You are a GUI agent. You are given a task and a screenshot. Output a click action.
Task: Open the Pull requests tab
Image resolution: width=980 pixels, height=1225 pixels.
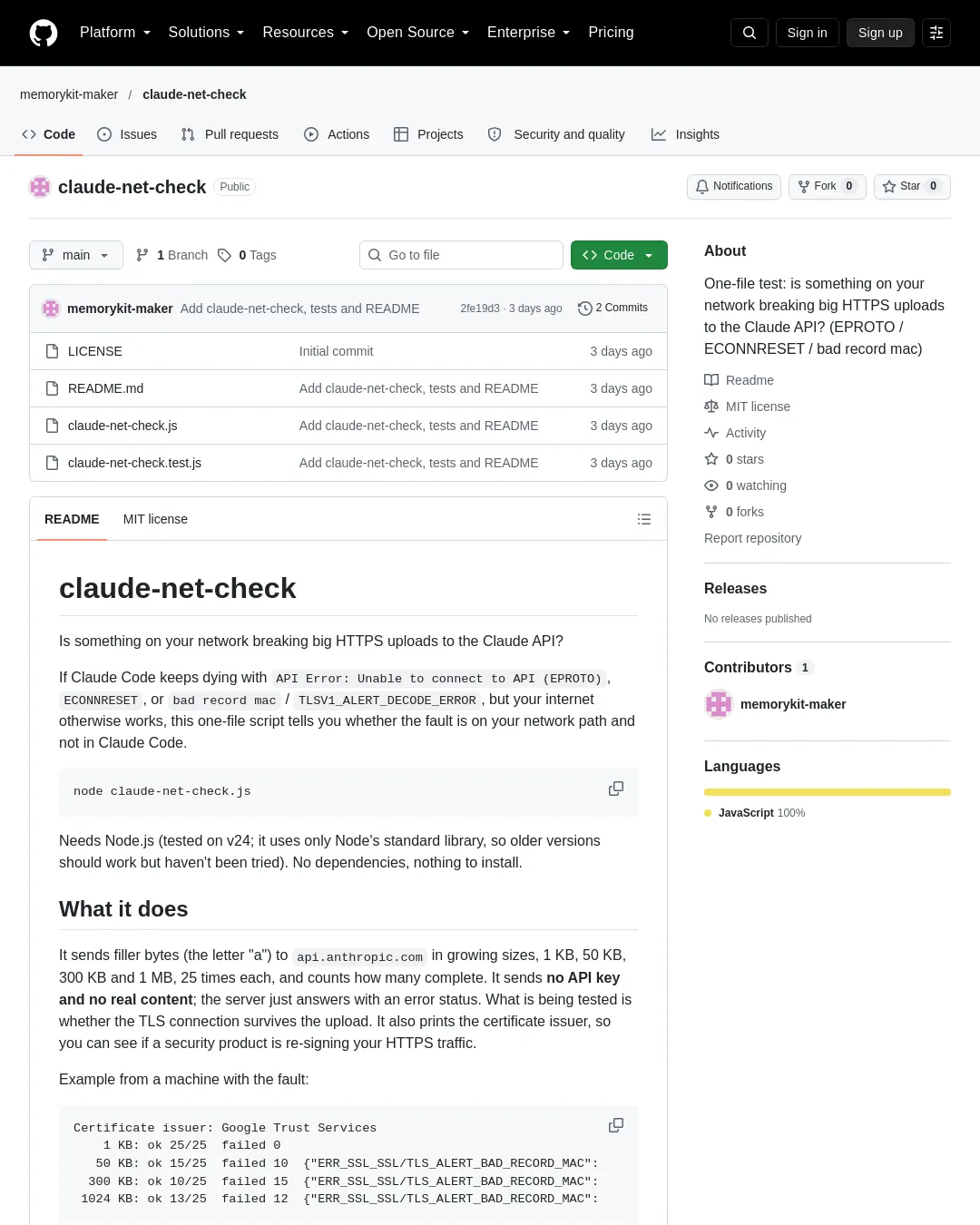[x=230, y=134]
